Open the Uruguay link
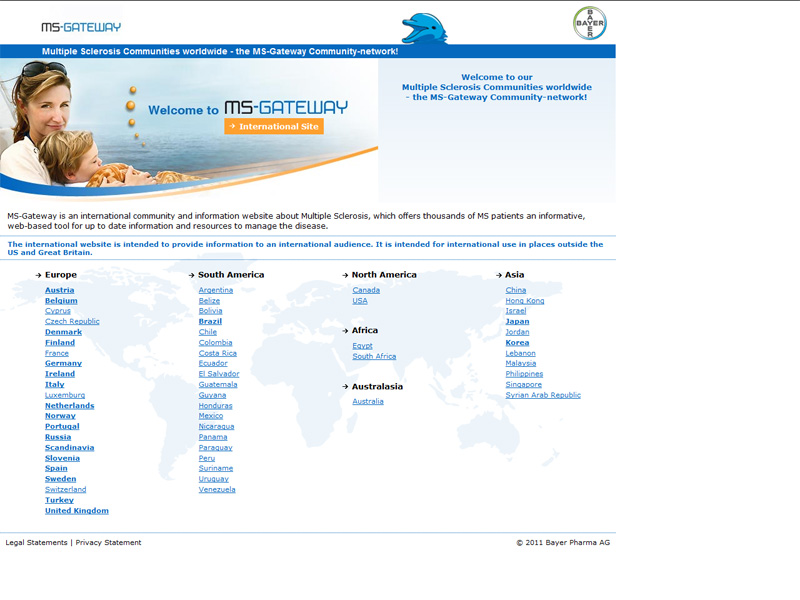 pos(214,479)
